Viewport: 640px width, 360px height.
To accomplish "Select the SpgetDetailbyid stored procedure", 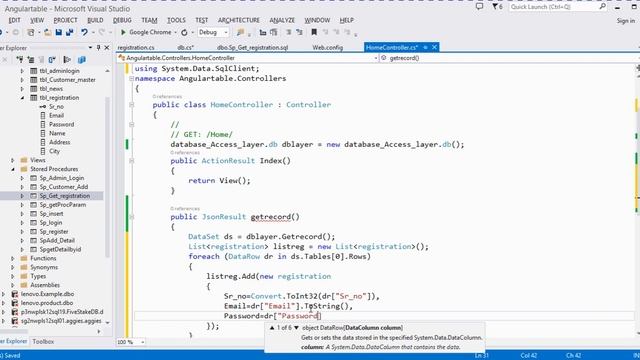I will (60, 249).
